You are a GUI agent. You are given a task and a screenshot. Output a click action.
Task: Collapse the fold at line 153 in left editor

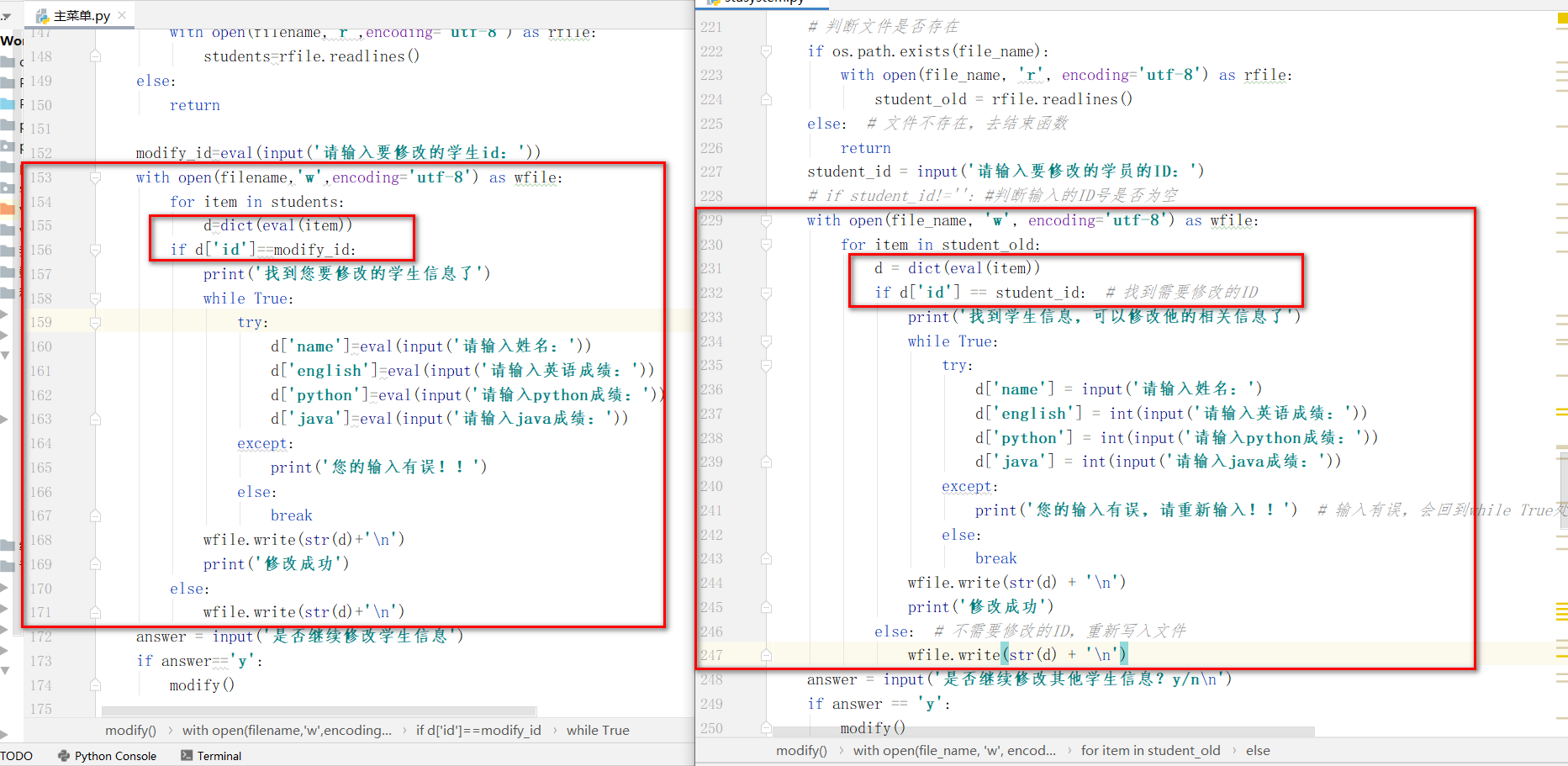point(95,177)
